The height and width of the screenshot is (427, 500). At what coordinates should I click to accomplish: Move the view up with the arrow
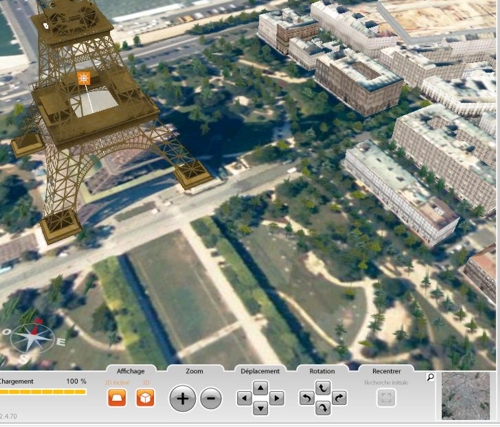tap(260, 388)
